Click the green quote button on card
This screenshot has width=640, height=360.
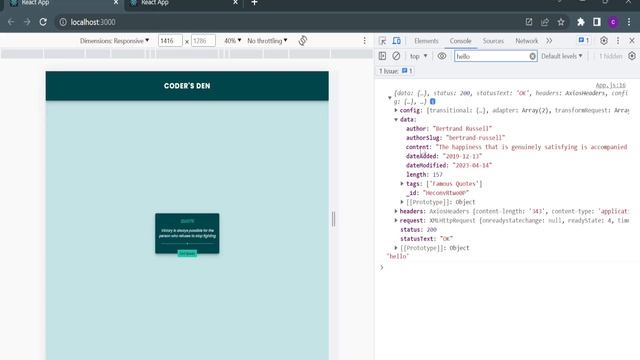point(187,253)
